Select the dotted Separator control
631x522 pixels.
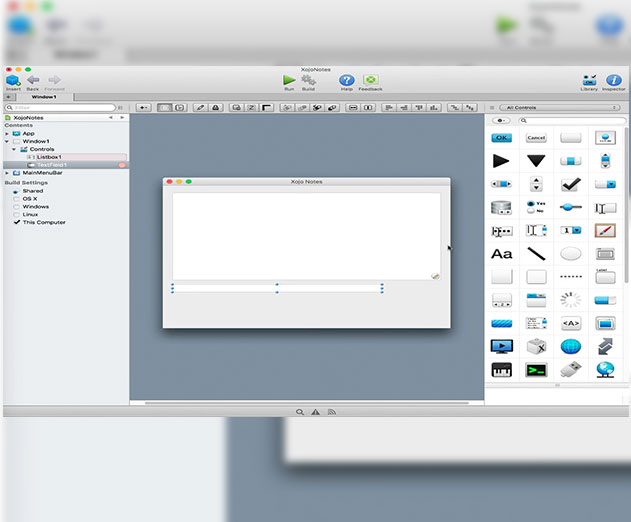tap(571, 276)
